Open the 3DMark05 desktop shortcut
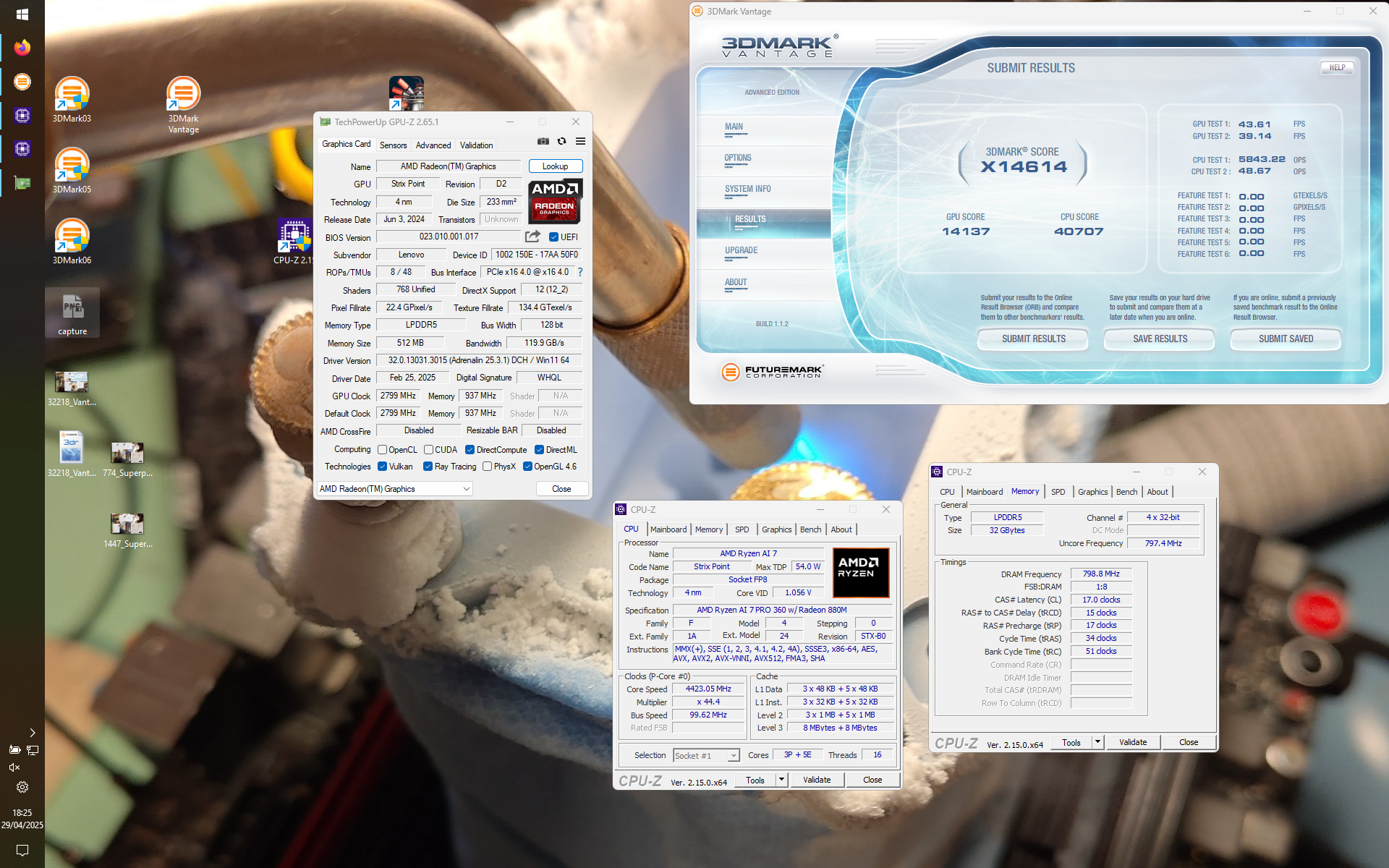 (72, 170)
